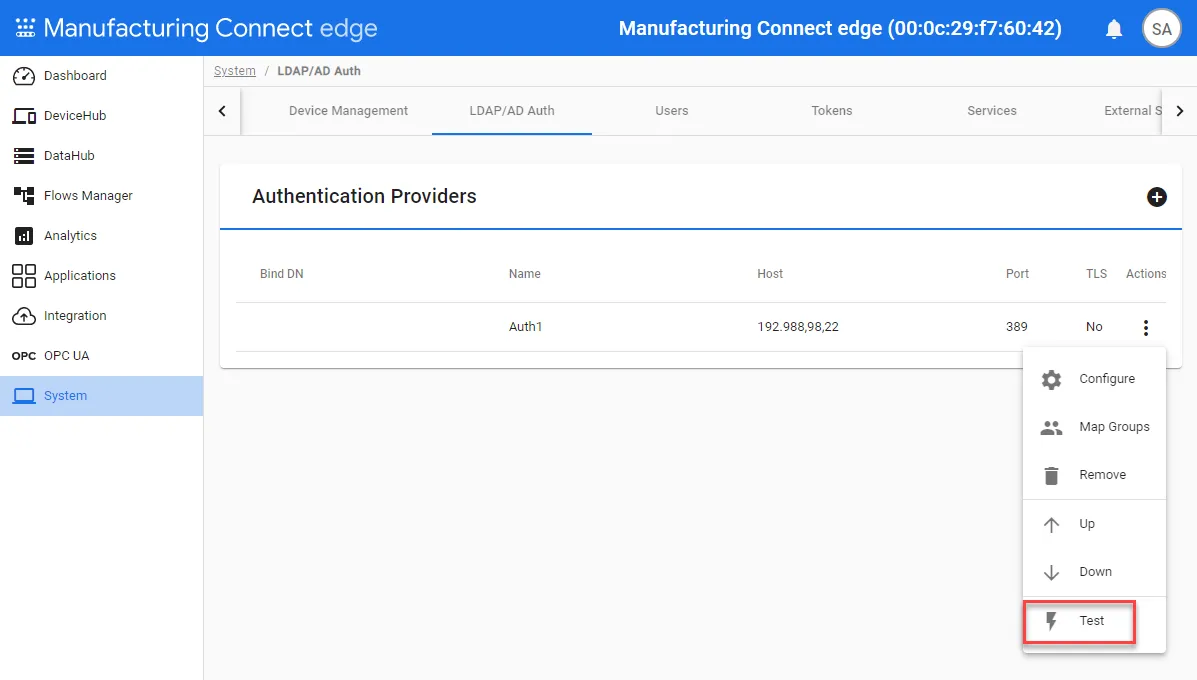This screenshot has width=1197, height=680.
Task: Go to DataHub in the sidebar
Action: click(x=102, y=156)
